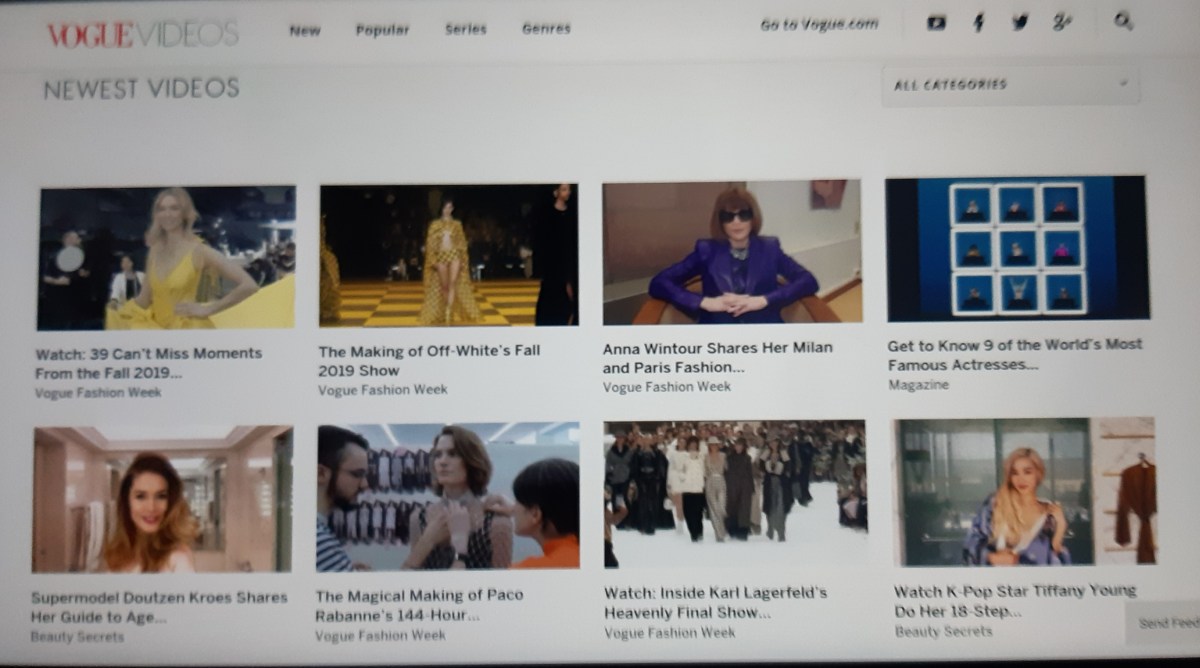Expand the All Categories dropdown
This screenshot has width=1200, height=668.
(x=1010, y=85)
